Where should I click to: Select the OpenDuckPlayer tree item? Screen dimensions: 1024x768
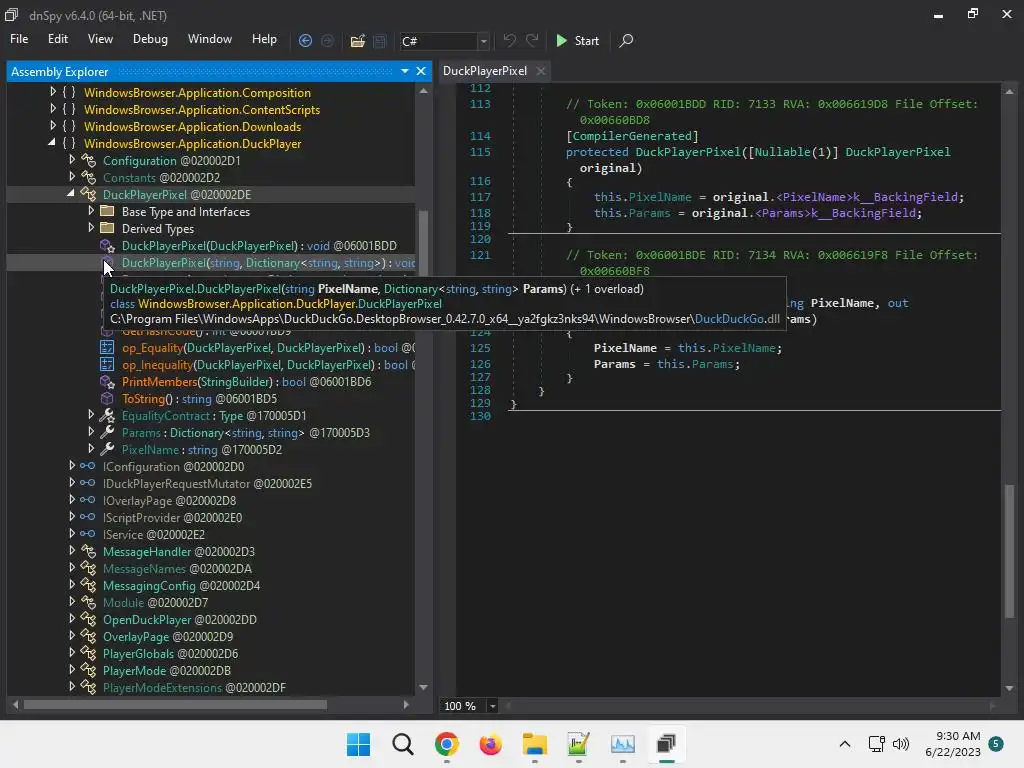point(180,619)
